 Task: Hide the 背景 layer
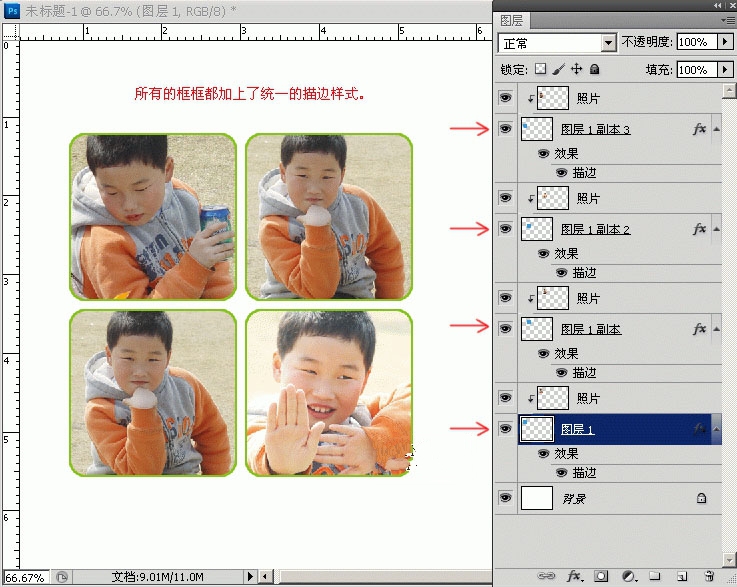pyautogui.click(x=505, y=498)
